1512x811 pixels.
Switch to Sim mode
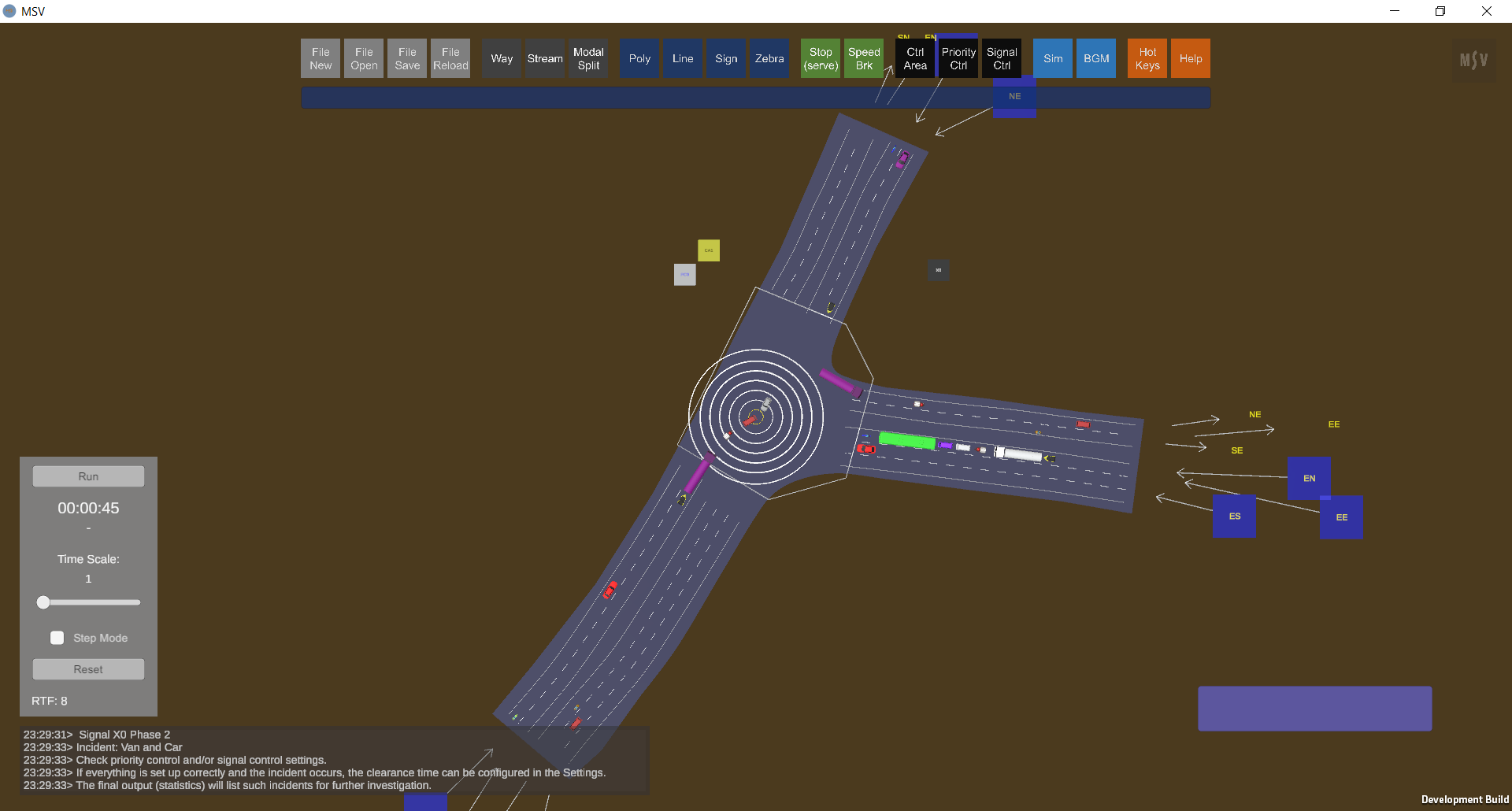point(1053,58)
